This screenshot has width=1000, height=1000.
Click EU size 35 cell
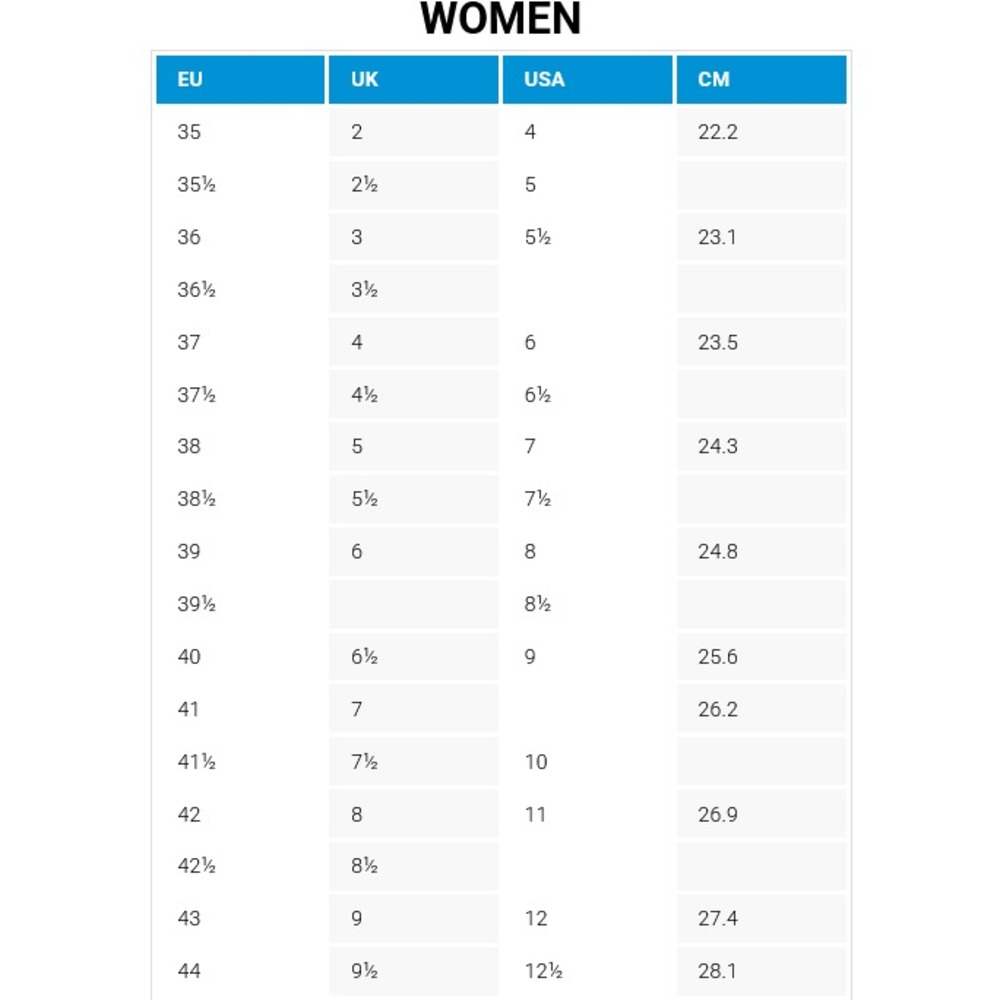click(x=240, y=132)
